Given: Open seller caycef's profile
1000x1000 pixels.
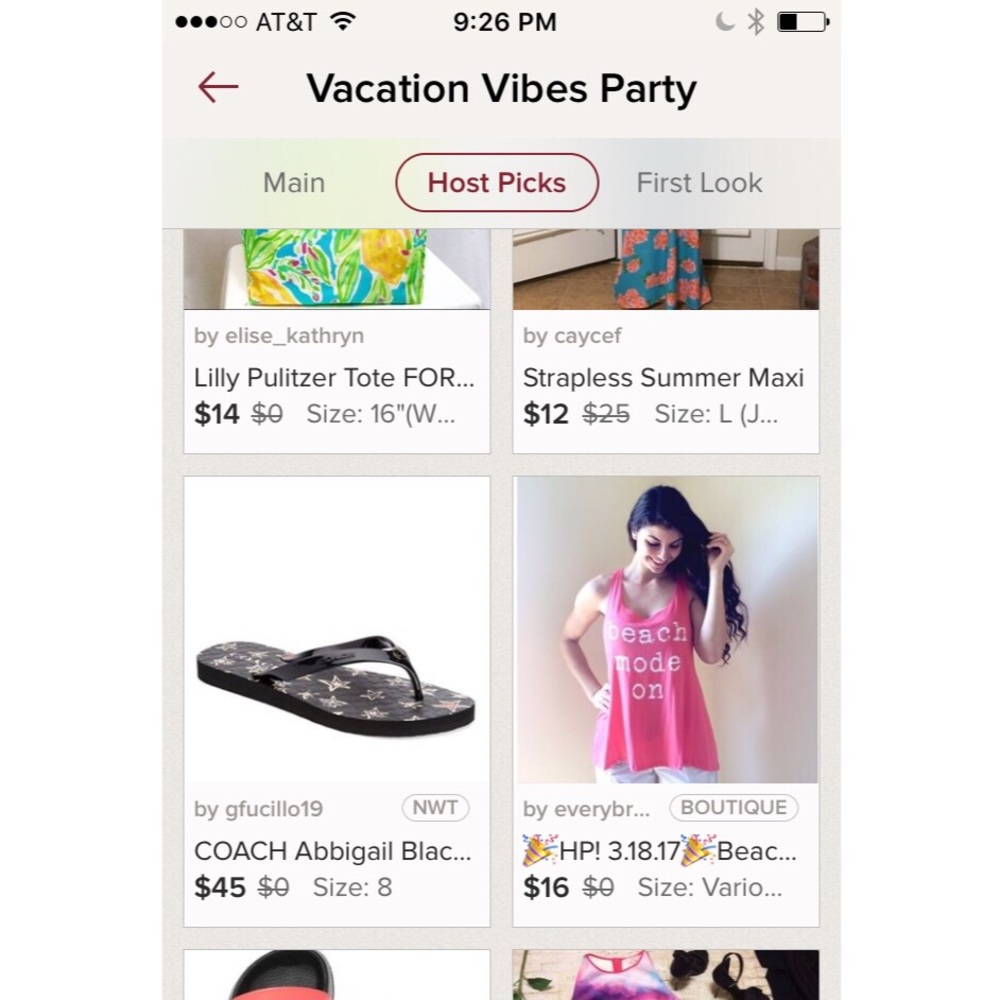Looking at the screenshot, I should (572, 336).
